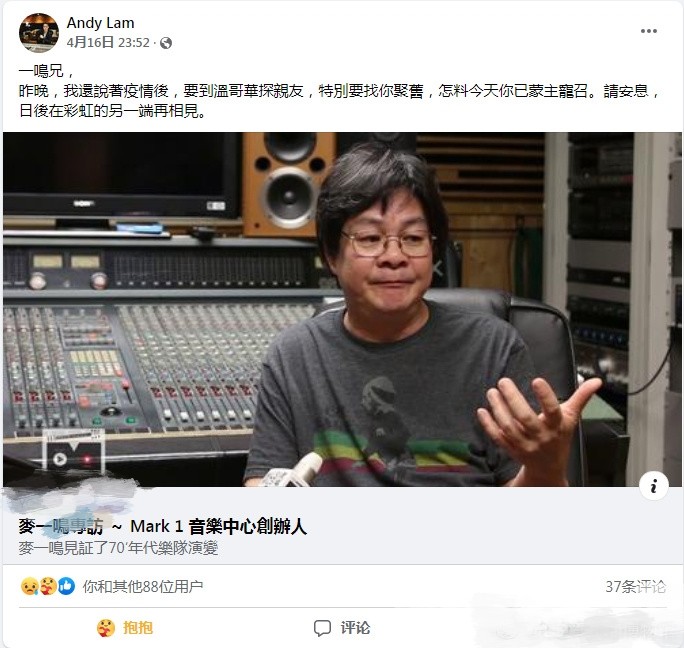Screen dimensions: 684x648
Task: Click the public globe audience icon
Action: (166, 43)
